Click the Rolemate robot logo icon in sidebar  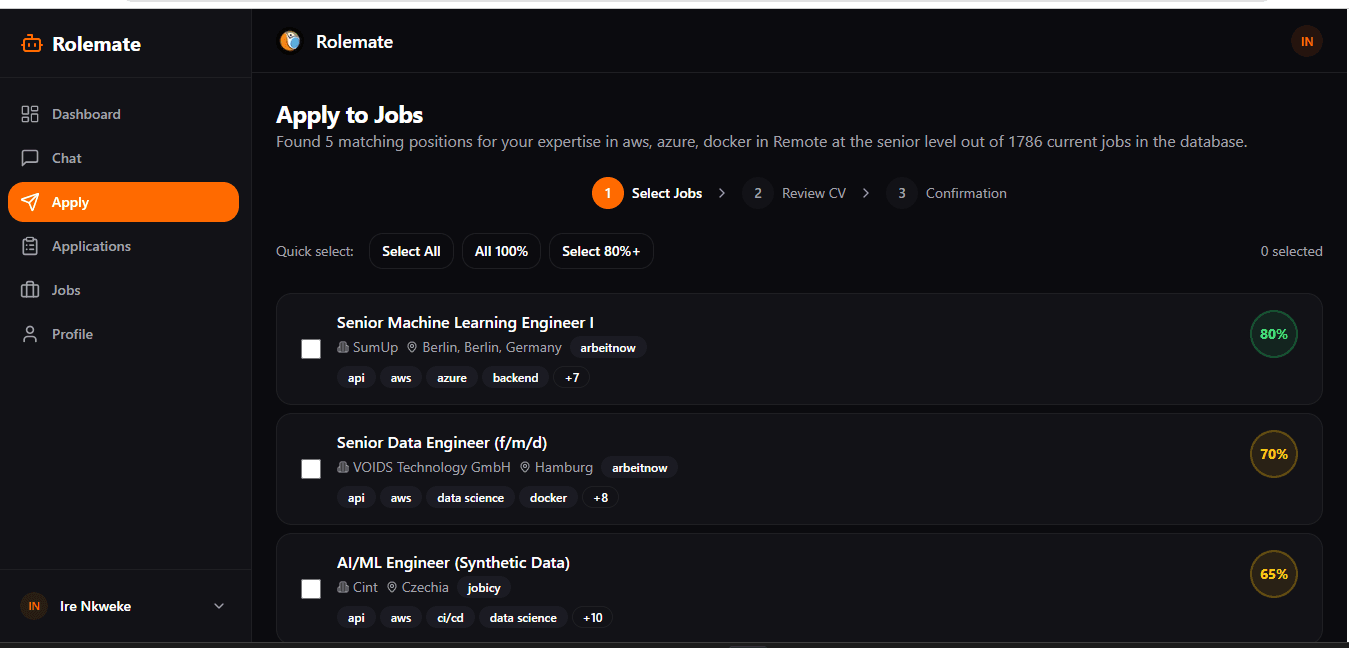31,44
